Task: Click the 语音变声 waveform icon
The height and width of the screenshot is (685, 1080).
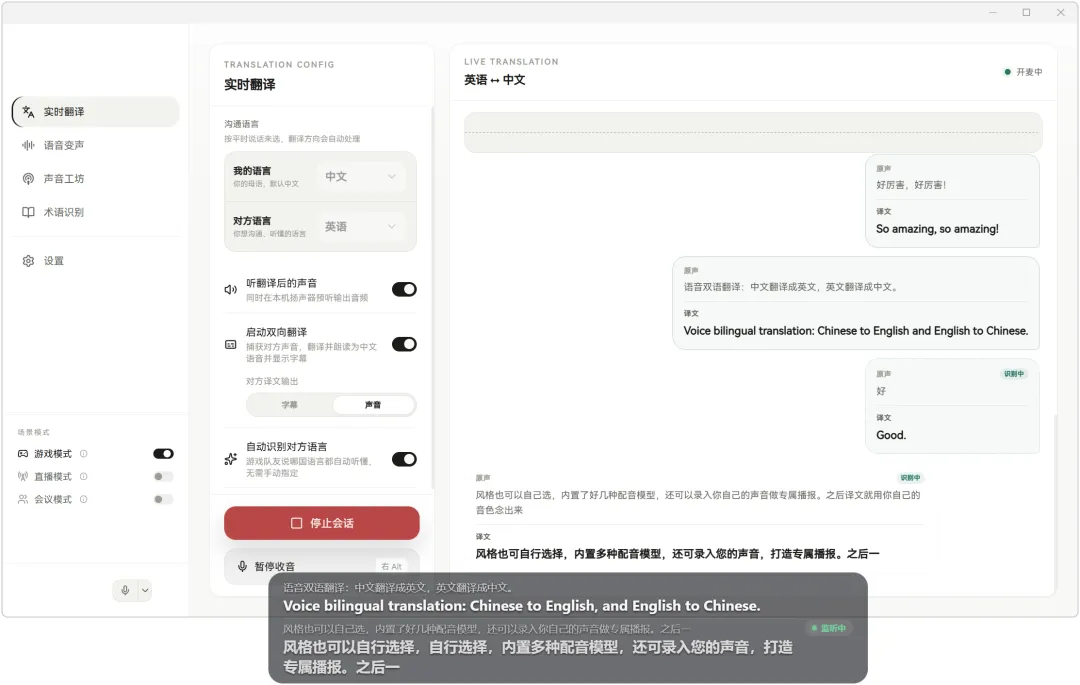Action: pyautogui.click(x=28, y=145)
